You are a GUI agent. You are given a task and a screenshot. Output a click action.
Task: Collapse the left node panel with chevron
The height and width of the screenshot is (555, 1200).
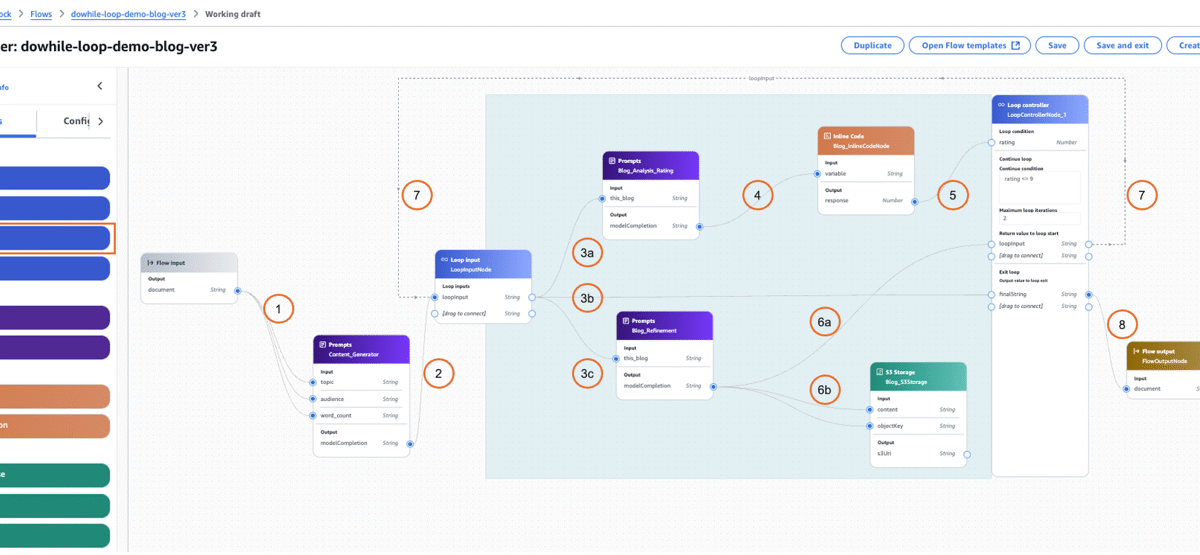tap(99, 86)
